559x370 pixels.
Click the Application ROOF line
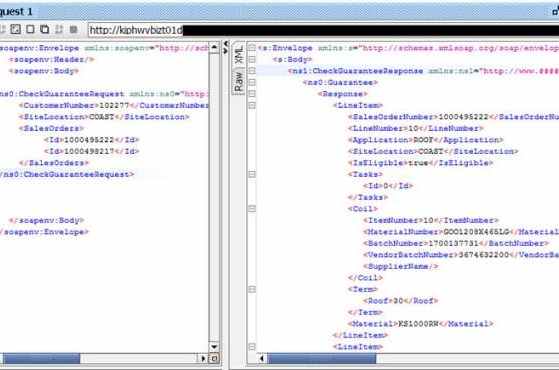click(x=426, y=140)
